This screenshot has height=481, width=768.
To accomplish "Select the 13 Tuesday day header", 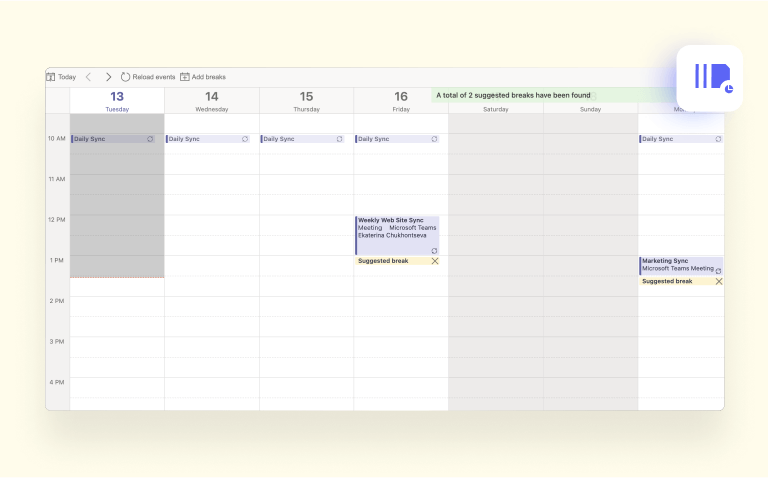I will point(117,101).
